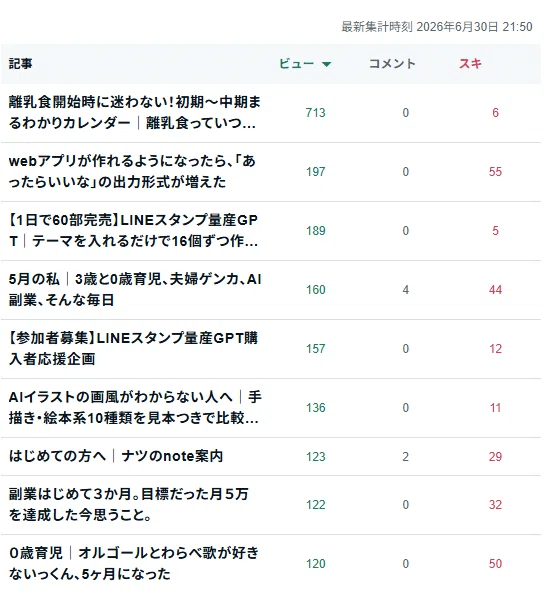Open article 離乳食開始時に迷わない!初期～中期
Screen dimensions: 545x593
[135, 112]
